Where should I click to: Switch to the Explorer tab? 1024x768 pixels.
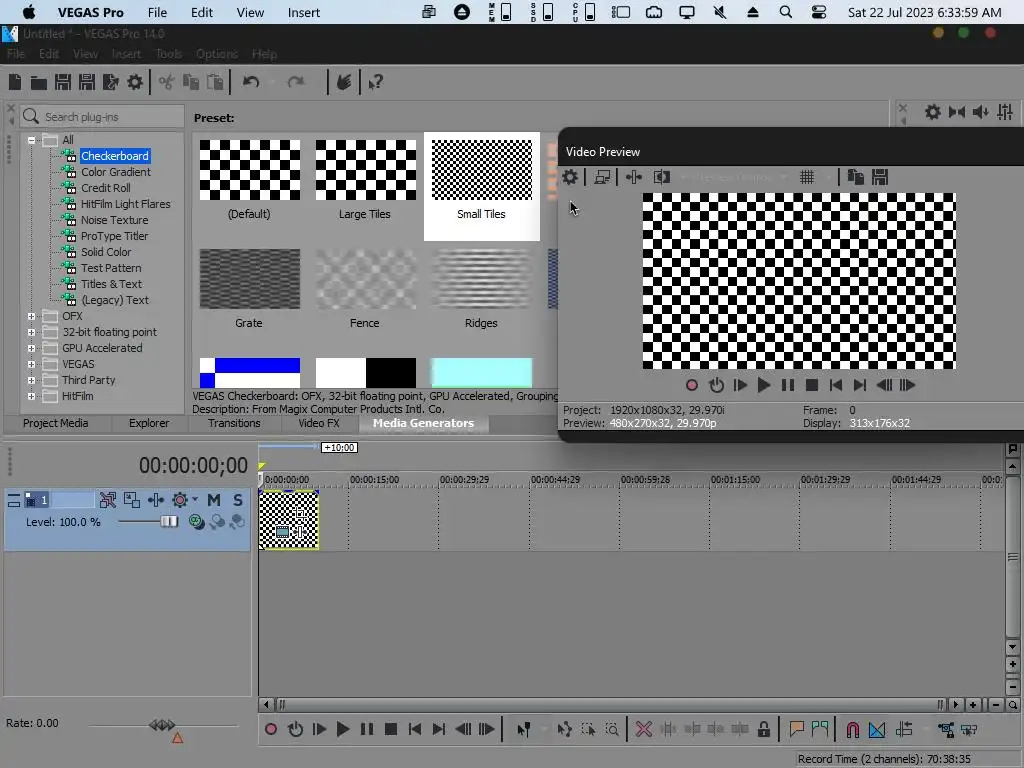(x=149, y=423)
